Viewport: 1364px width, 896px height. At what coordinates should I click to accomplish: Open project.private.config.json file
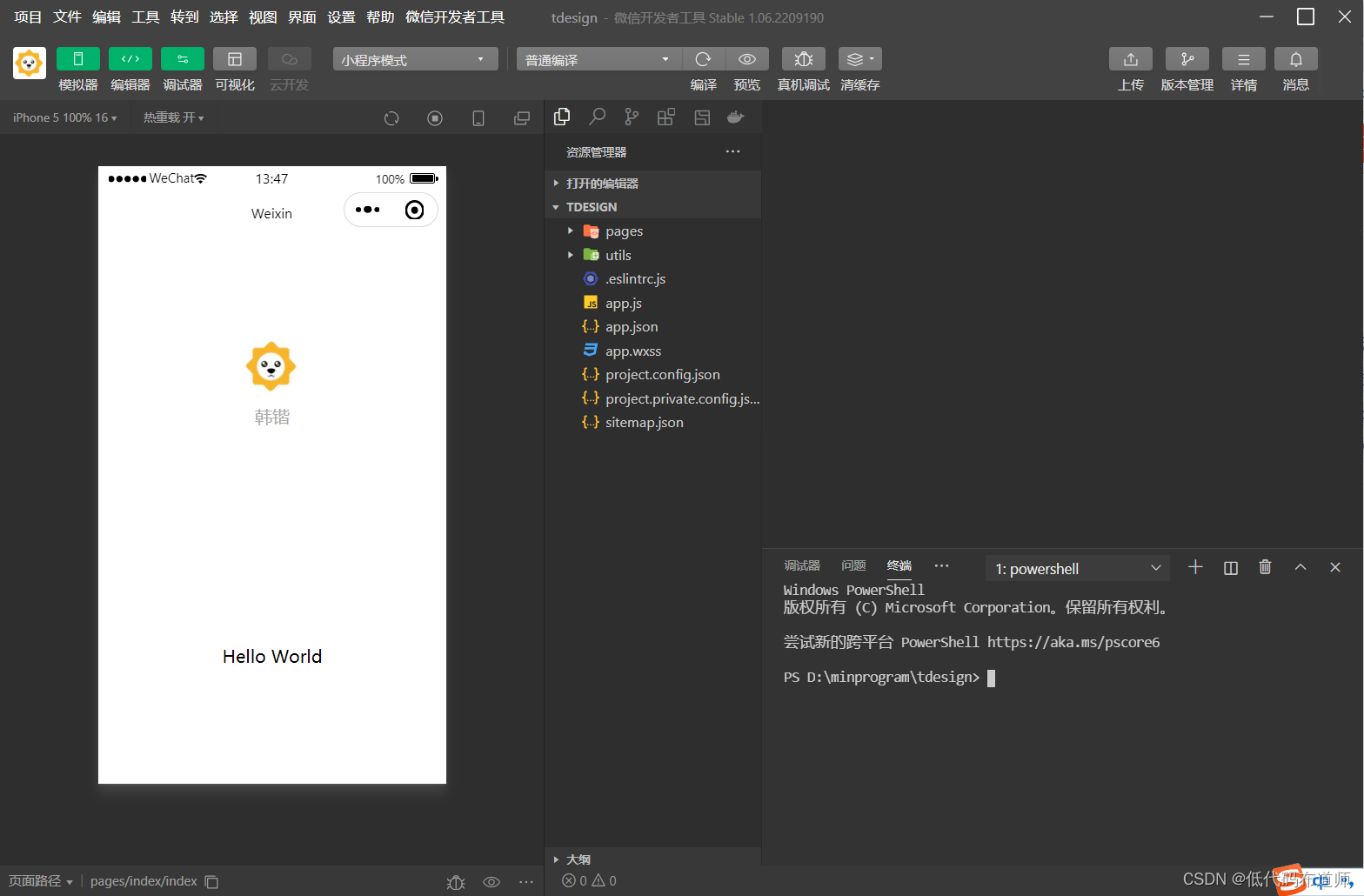(652, 398)
